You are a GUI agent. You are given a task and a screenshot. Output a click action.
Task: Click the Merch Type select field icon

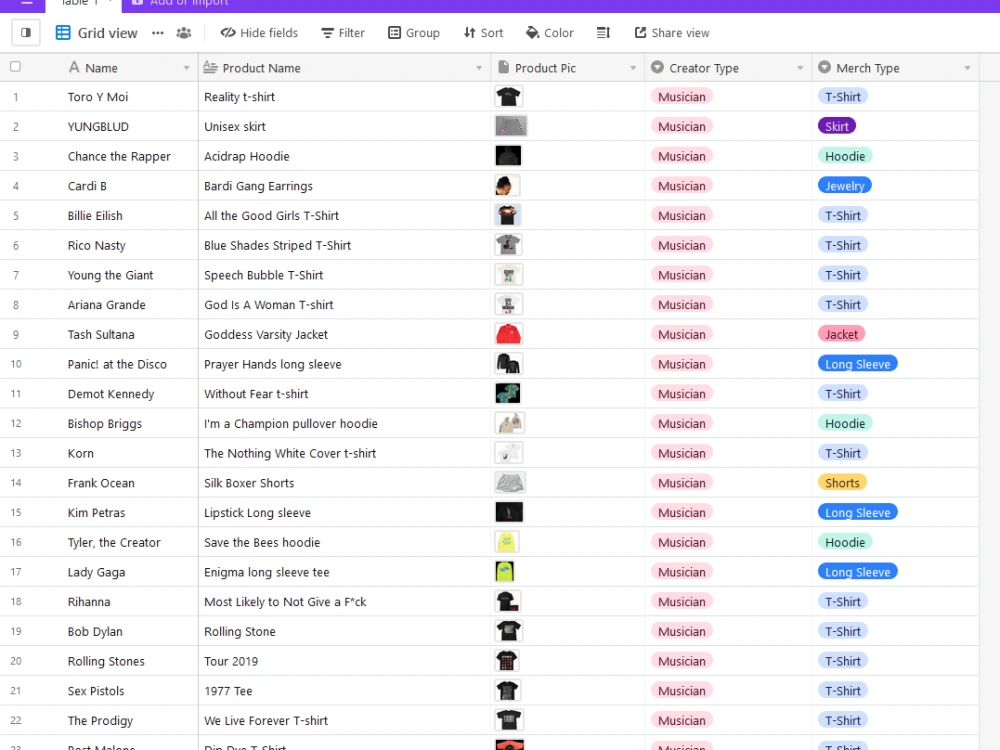(x=825, y=67)
